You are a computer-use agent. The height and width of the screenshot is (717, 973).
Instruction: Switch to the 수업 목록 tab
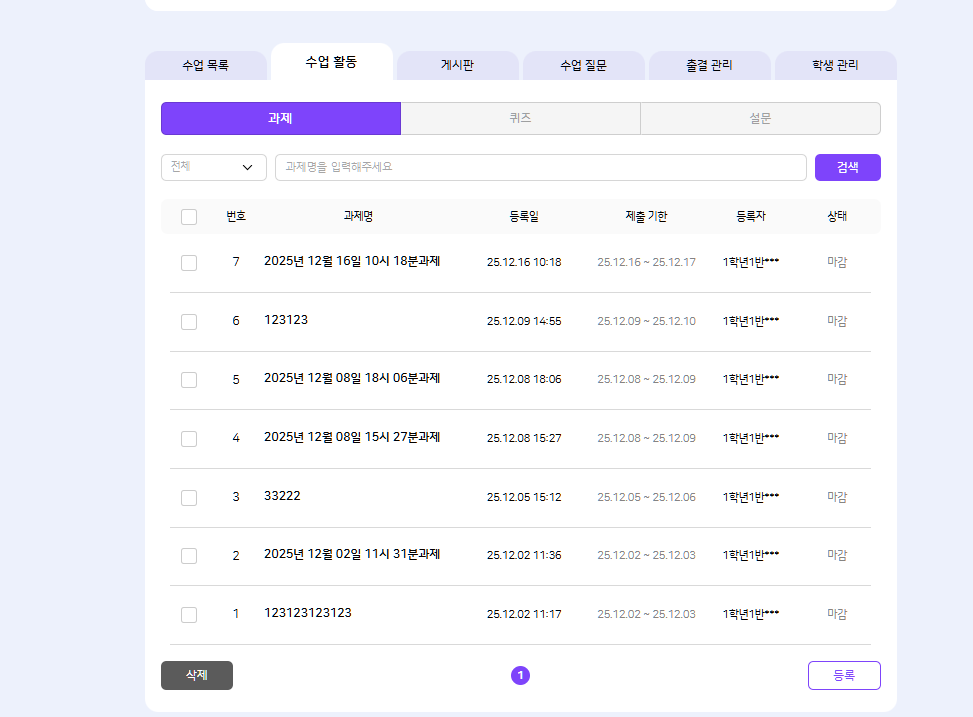pyautogui.click(x=205, y=66)
